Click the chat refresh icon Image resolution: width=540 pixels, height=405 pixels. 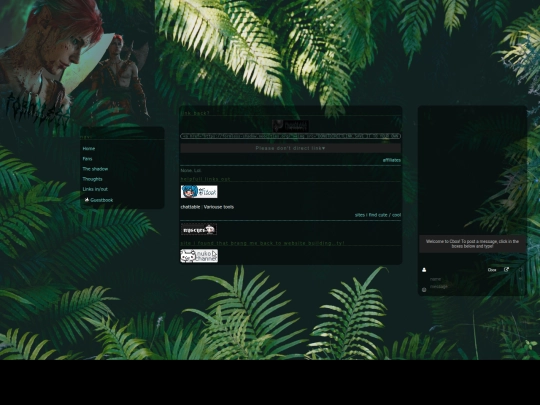tap(521, 270)
